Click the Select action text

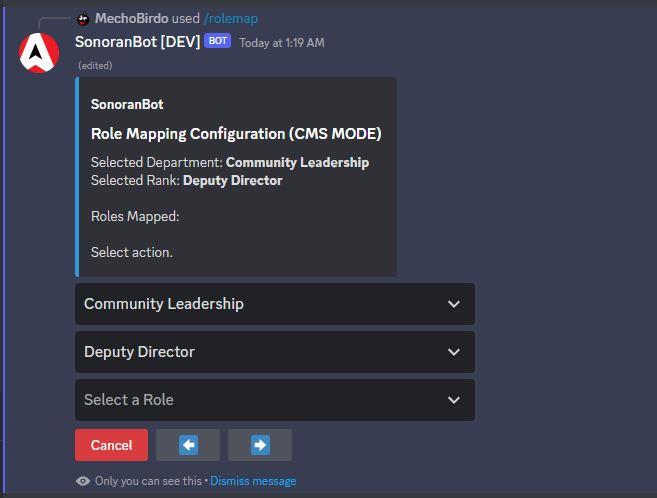132,252
